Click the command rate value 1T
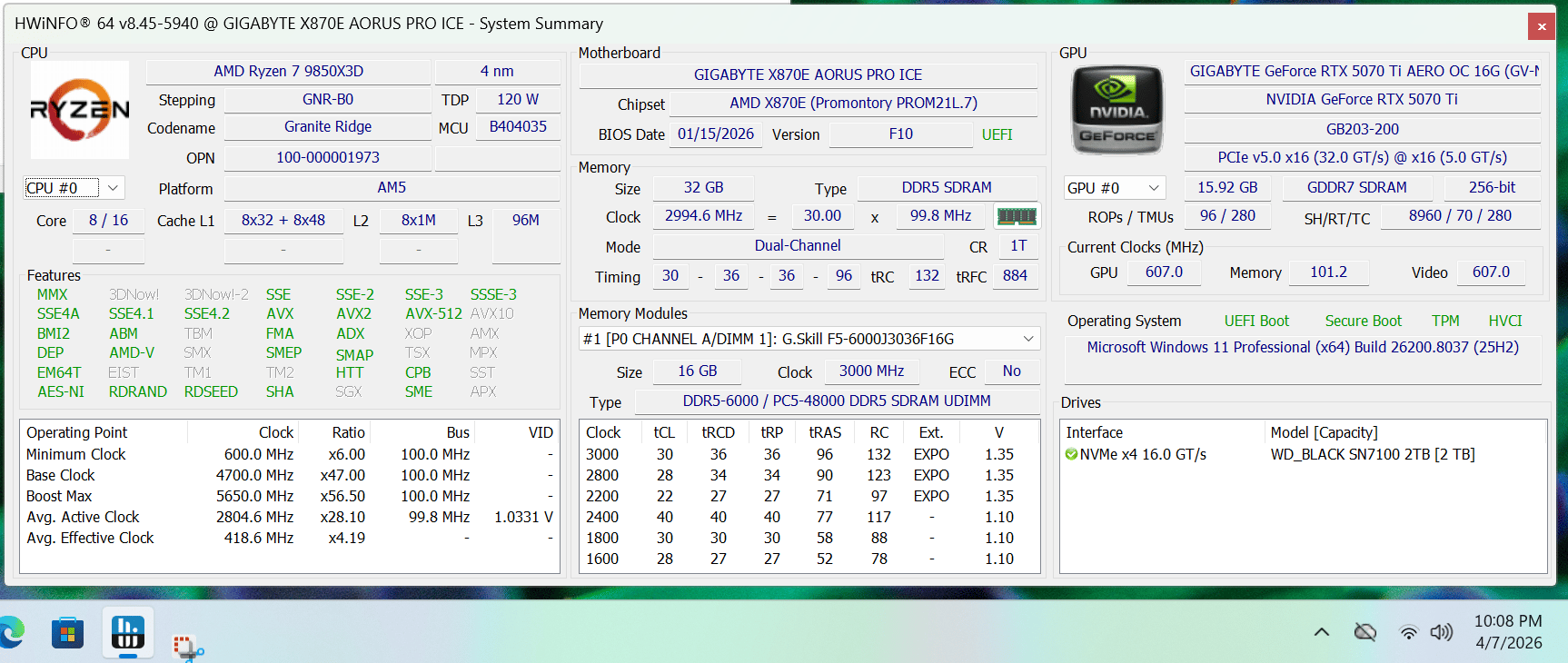1568x663 pixels. pos(1018,245)
